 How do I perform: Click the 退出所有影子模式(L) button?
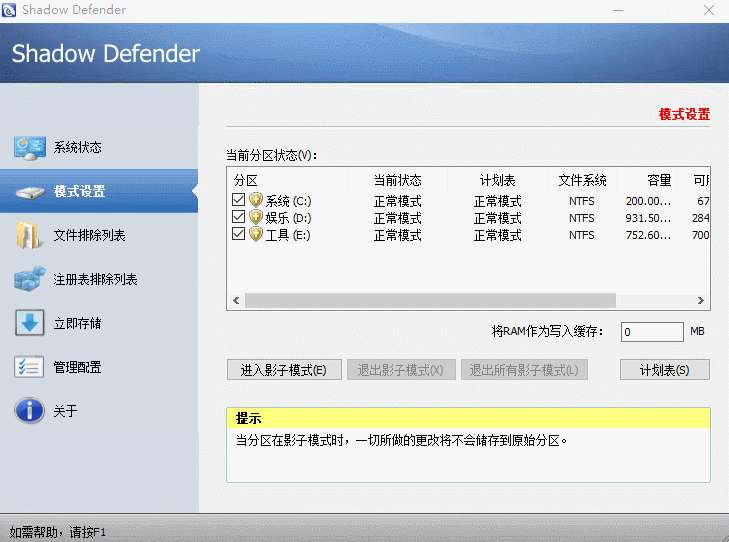[524, 370]
